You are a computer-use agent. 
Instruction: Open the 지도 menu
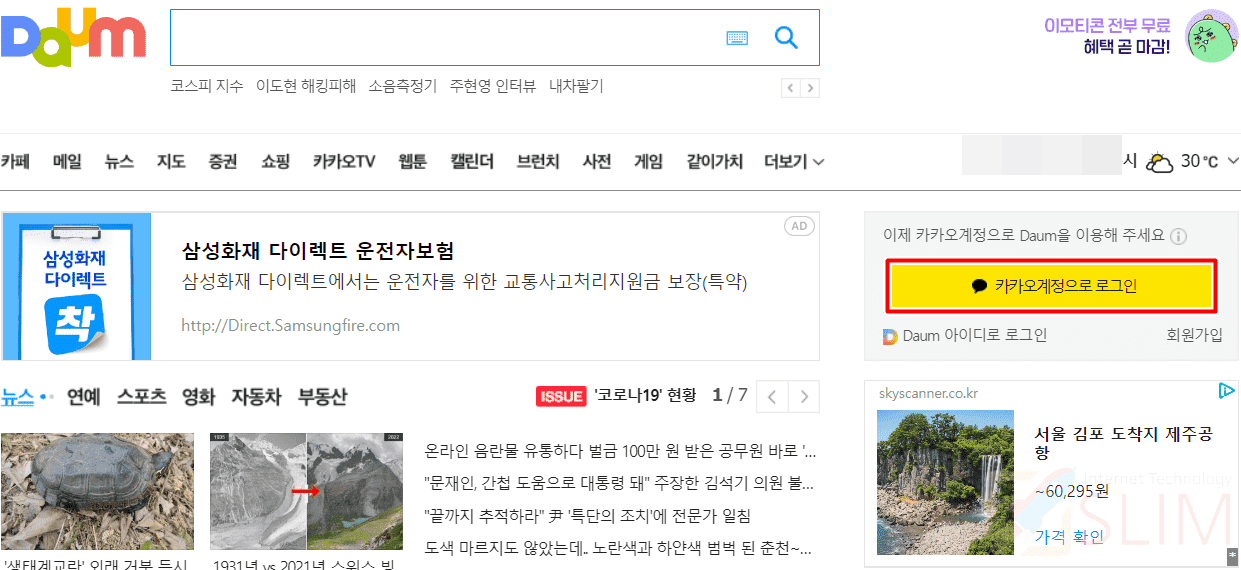click(171, 162)
